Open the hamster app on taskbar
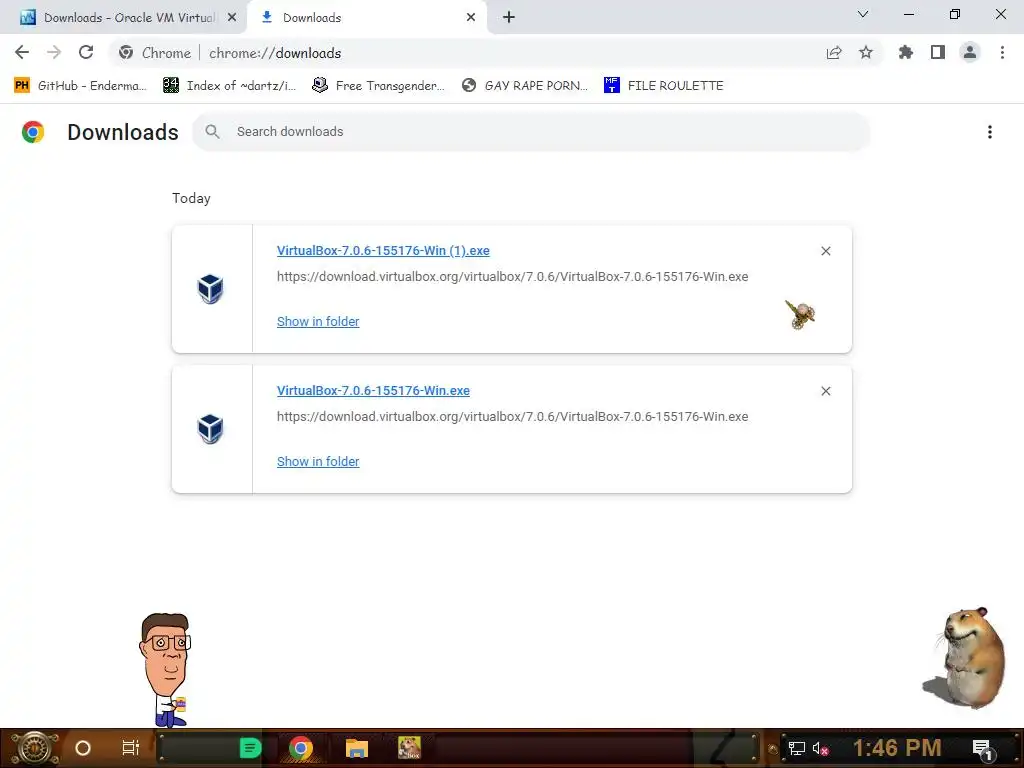Screen dimensions: 1024x768 (409, 748)
